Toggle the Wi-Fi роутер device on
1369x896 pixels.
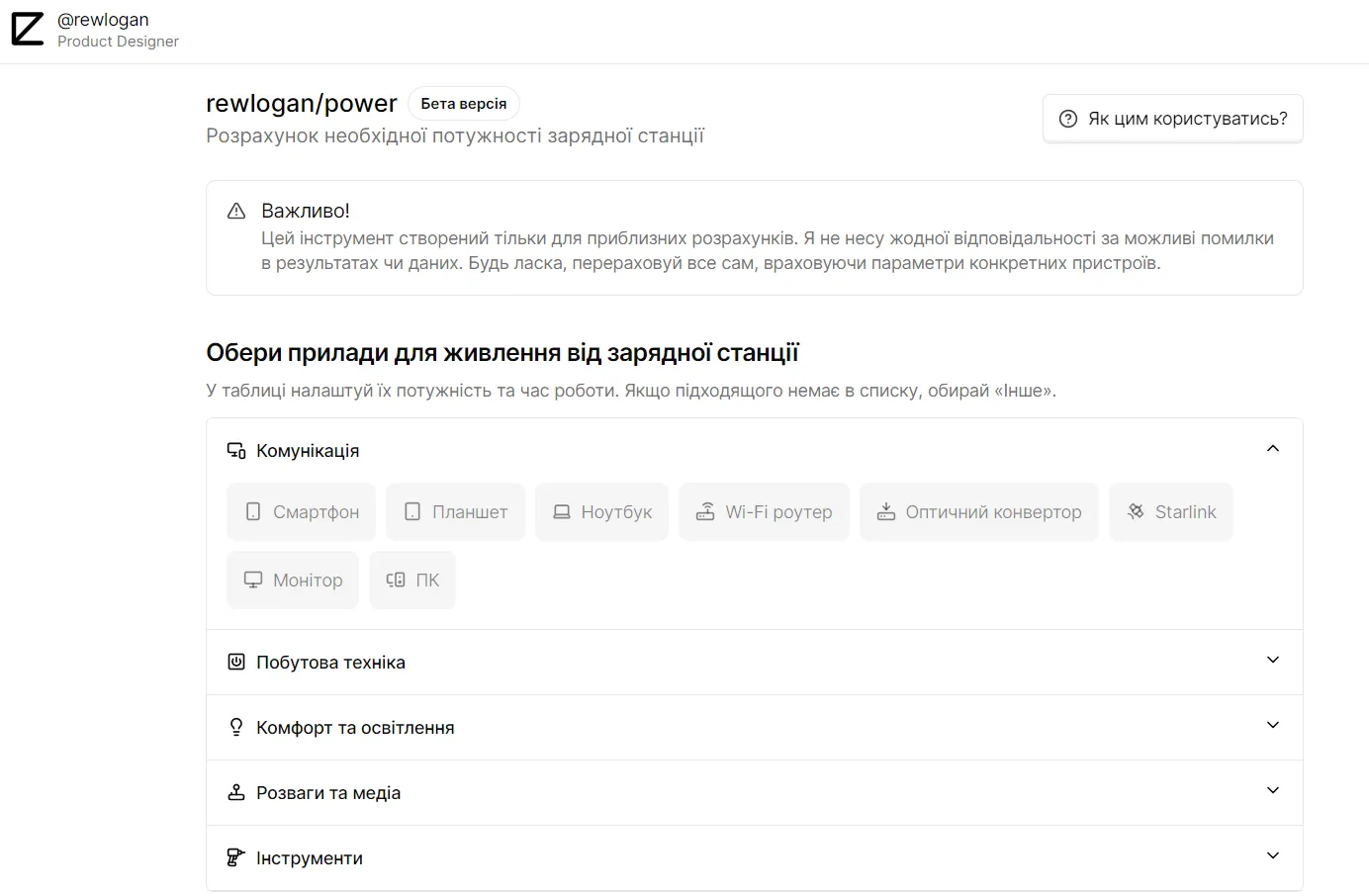tap(764, 511)
